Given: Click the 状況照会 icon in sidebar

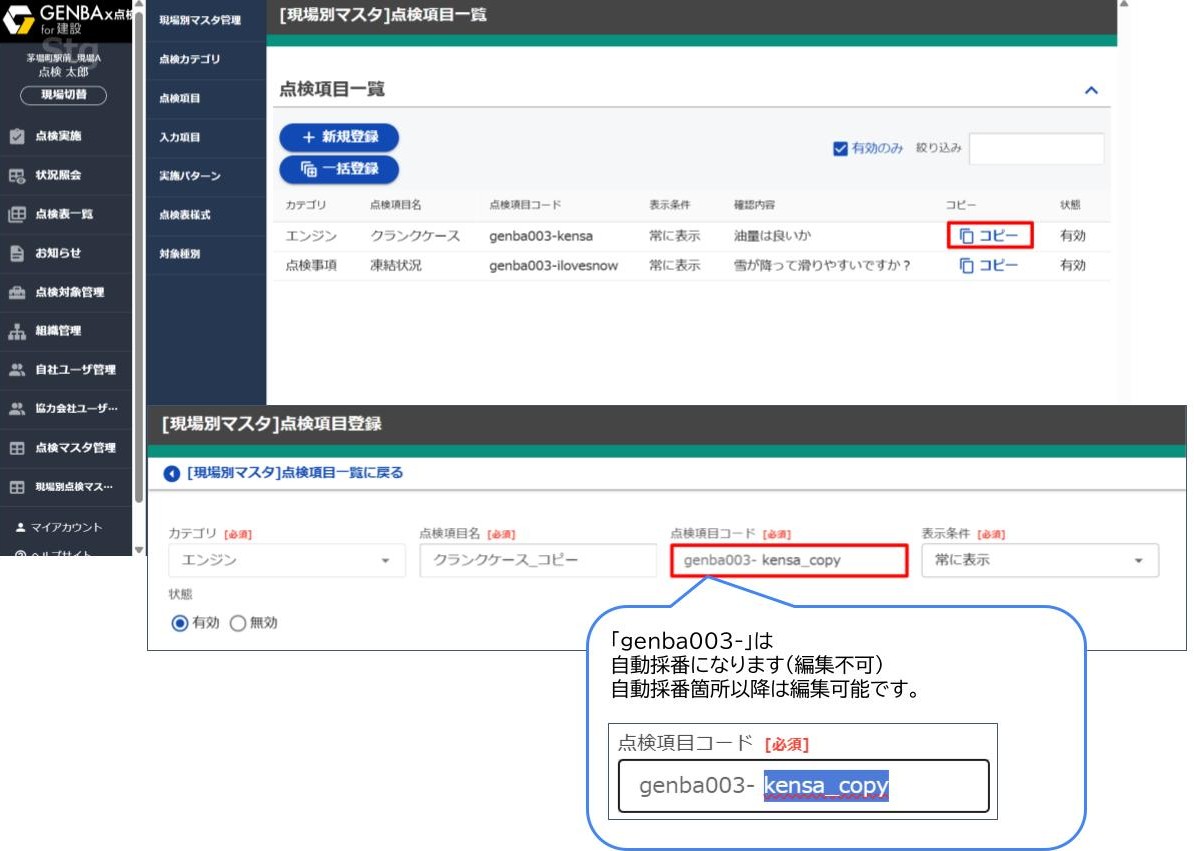Looking at the screenshot, I should click(x=17, y=175).
